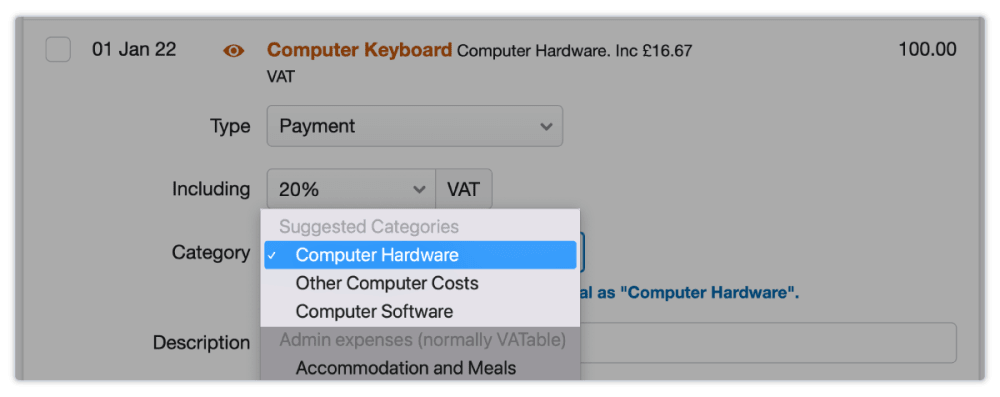Expand the 20% VAT rate dropdown
Viewport: 1000px width, 397px height.
[351, 189]
